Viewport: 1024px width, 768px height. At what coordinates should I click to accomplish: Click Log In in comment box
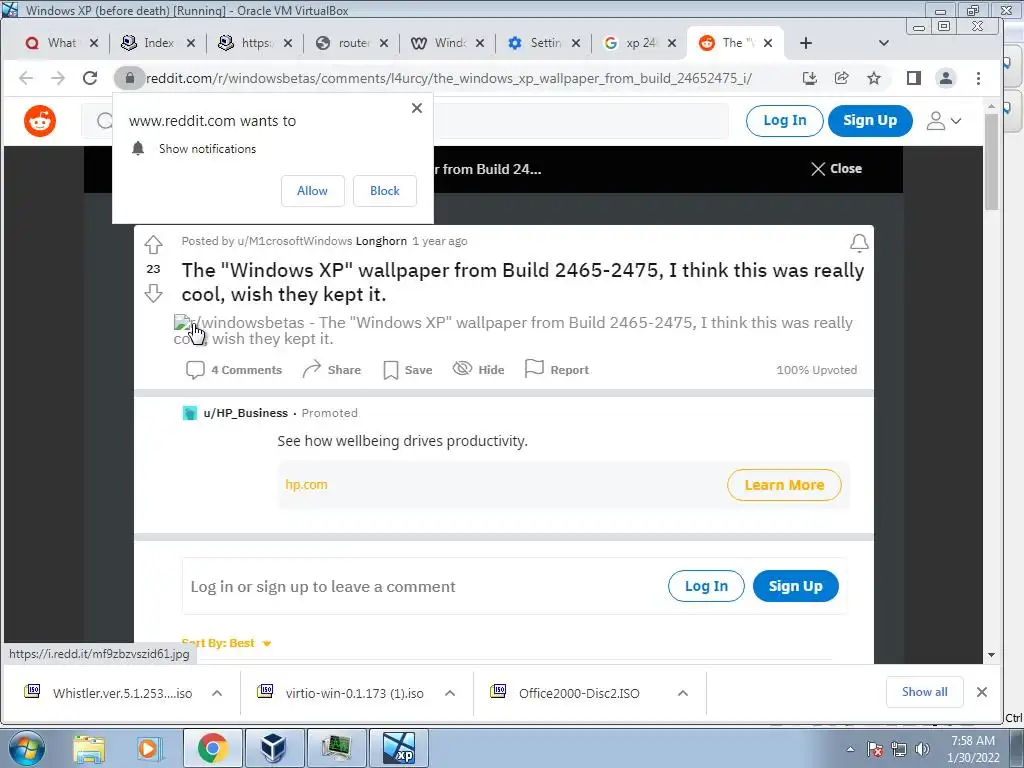706,586
